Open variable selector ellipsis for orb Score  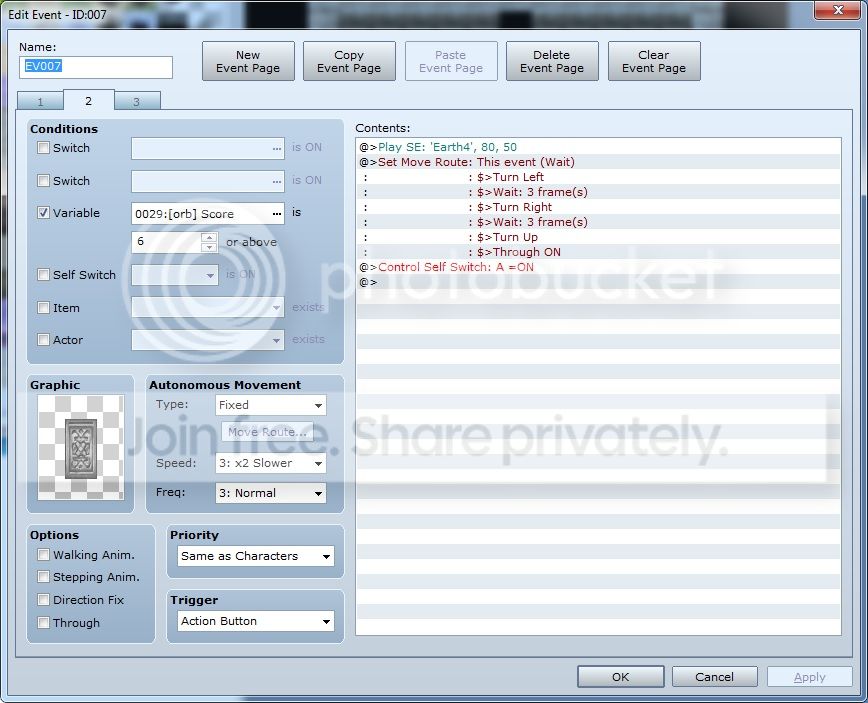point(277,214)
